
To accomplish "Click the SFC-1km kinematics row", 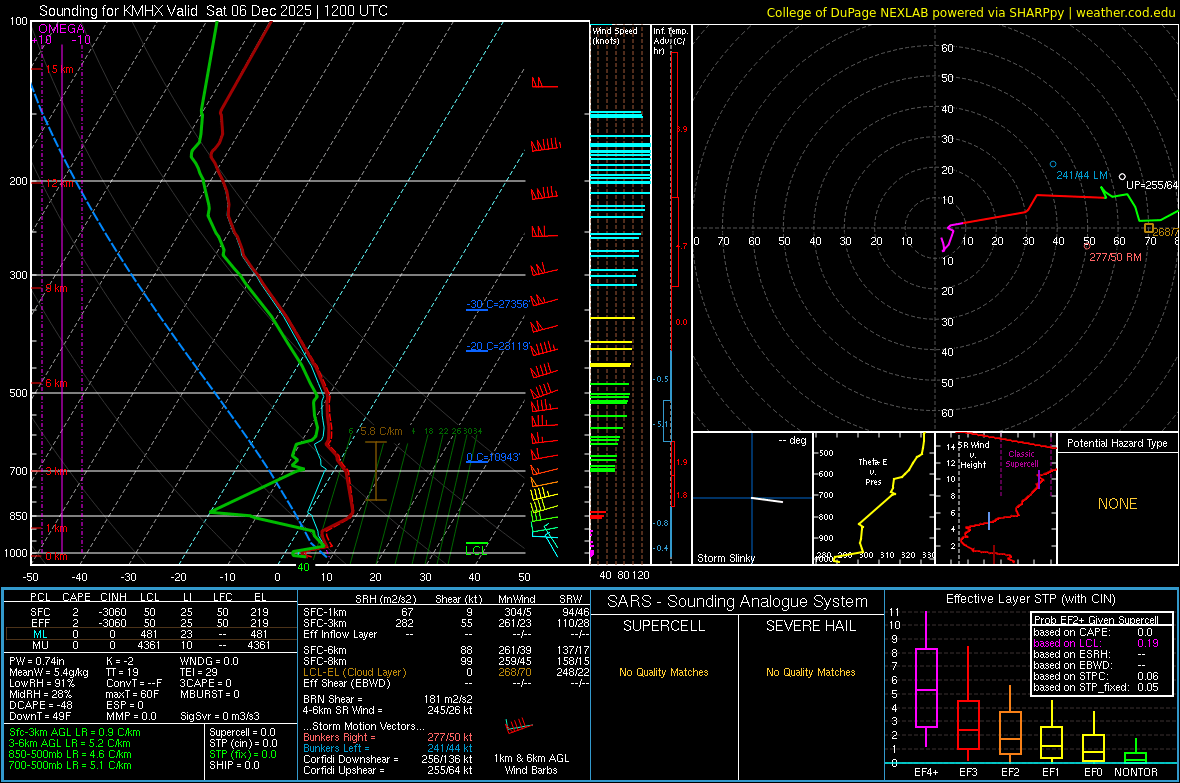I will 446,612.
